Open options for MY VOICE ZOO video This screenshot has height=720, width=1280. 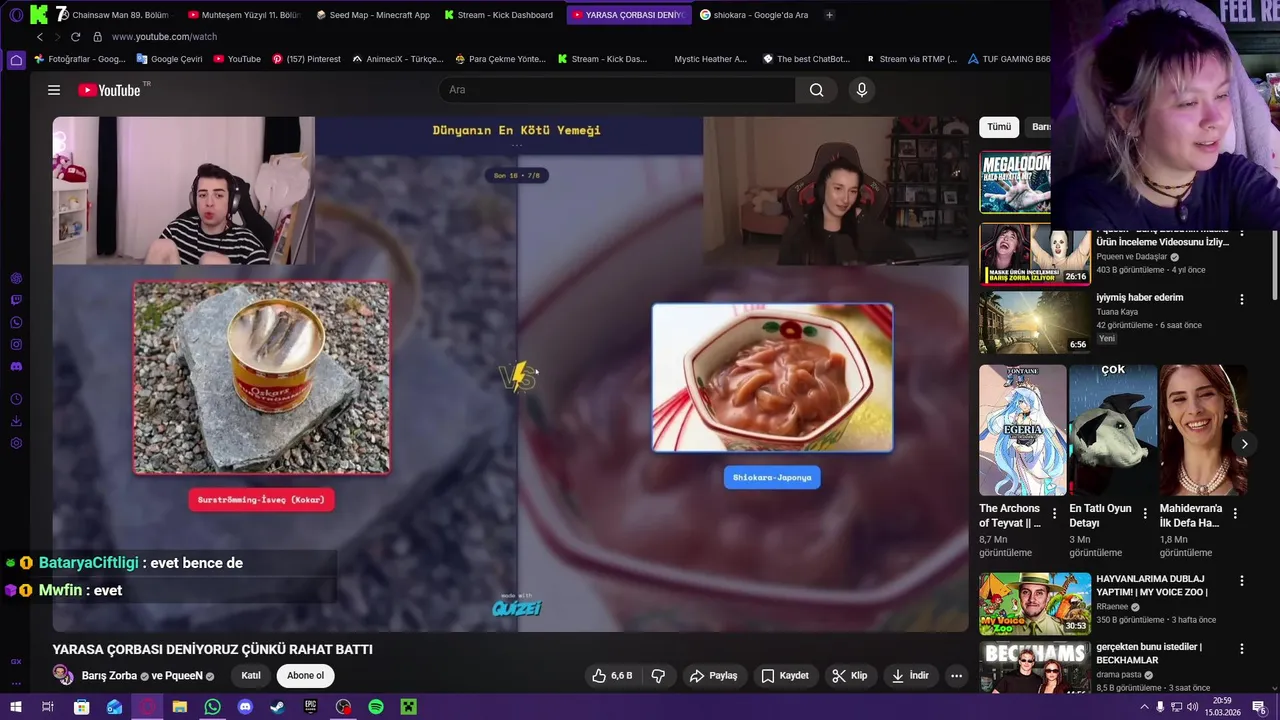pyautogui.click(x=1242, y=581)
